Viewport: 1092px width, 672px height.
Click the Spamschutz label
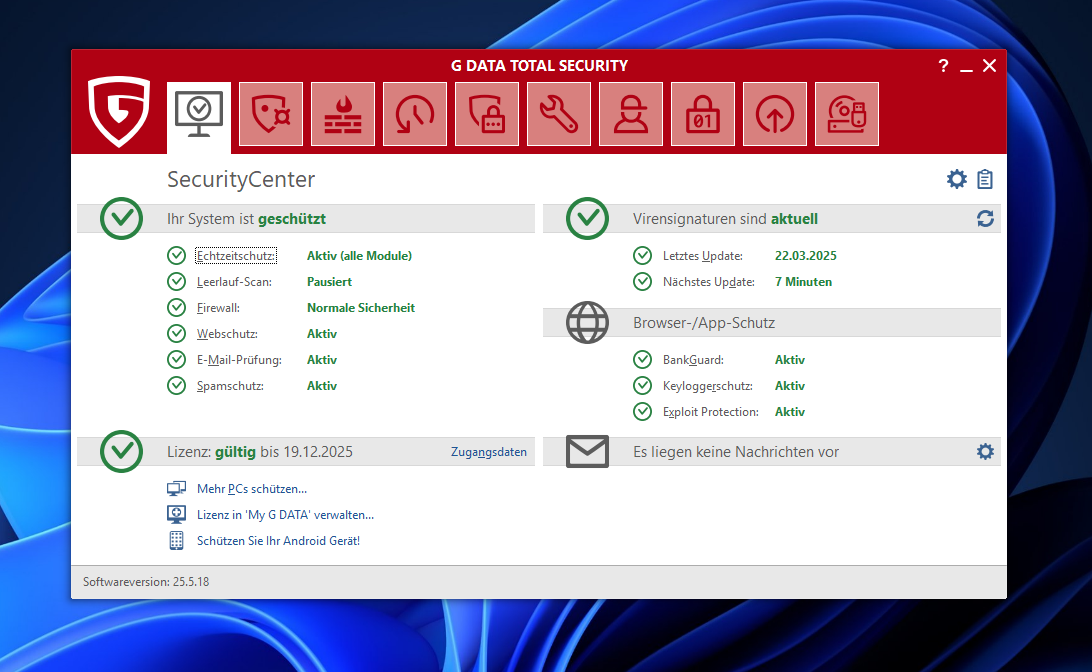(230, 385)
